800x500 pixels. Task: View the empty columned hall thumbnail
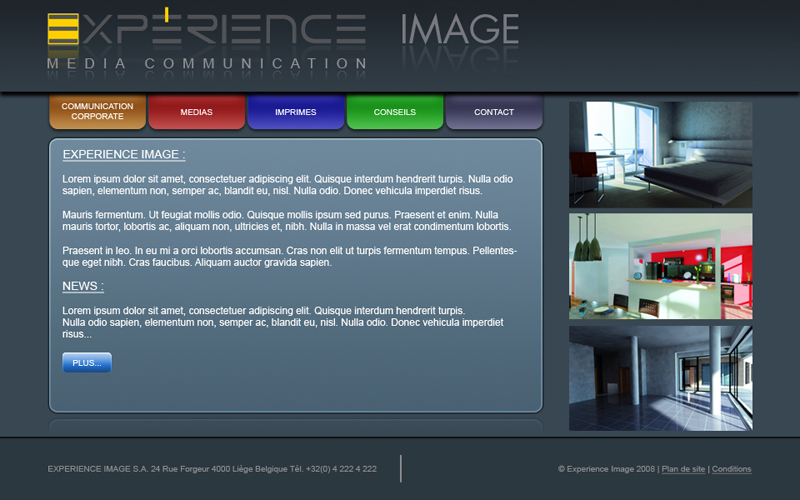tap(661, 378)
